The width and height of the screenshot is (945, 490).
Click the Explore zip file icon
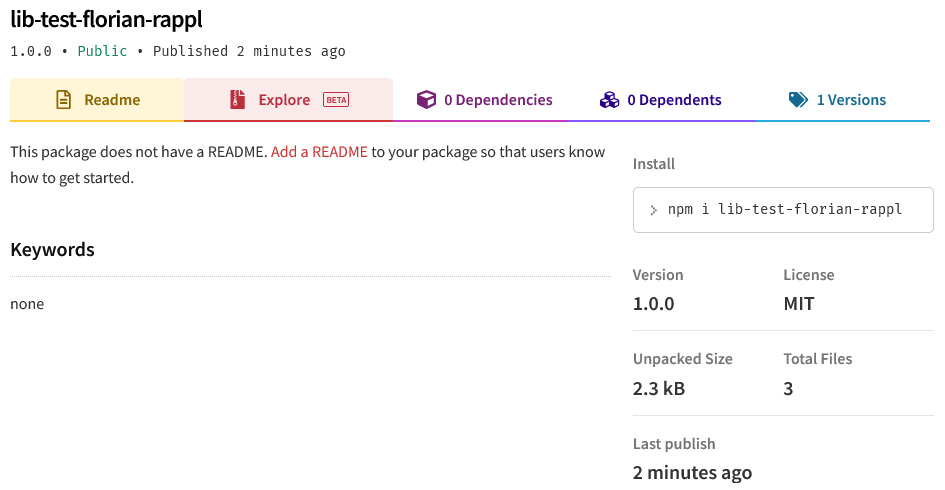[237, 99]
